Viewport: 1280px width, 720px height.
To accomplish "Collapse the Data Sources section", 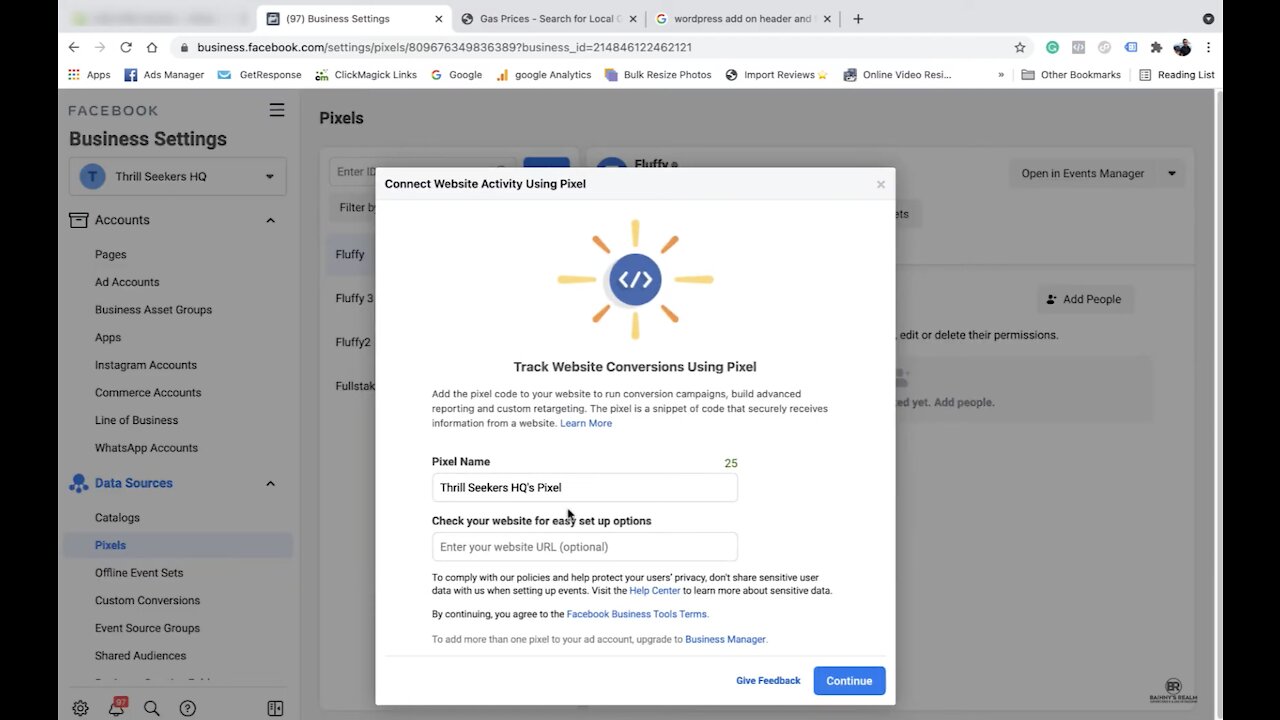I will point(270,483).
